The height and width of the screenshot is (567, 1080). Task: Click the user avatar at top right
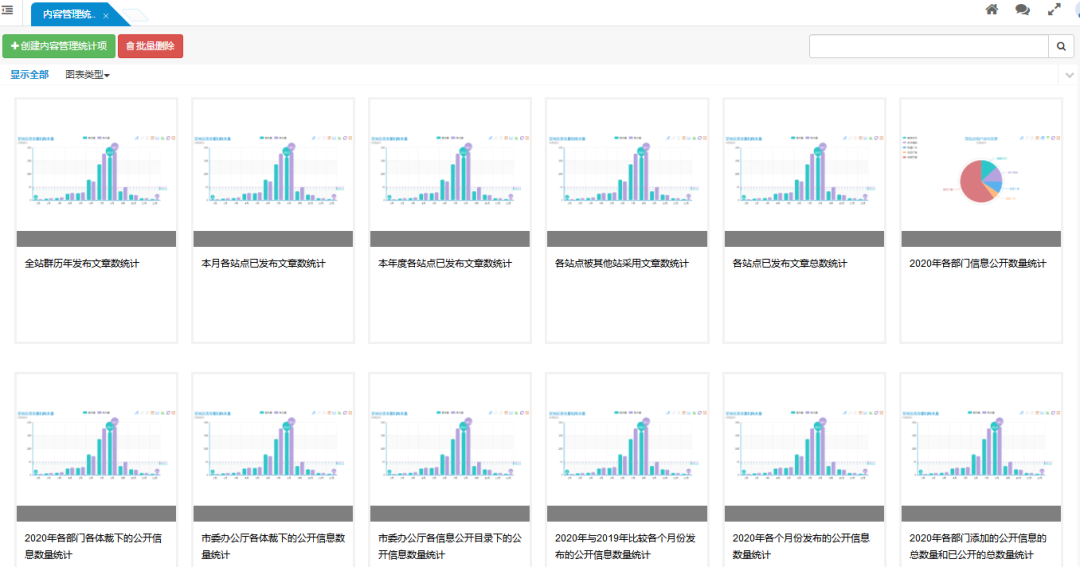(1076, 10)
